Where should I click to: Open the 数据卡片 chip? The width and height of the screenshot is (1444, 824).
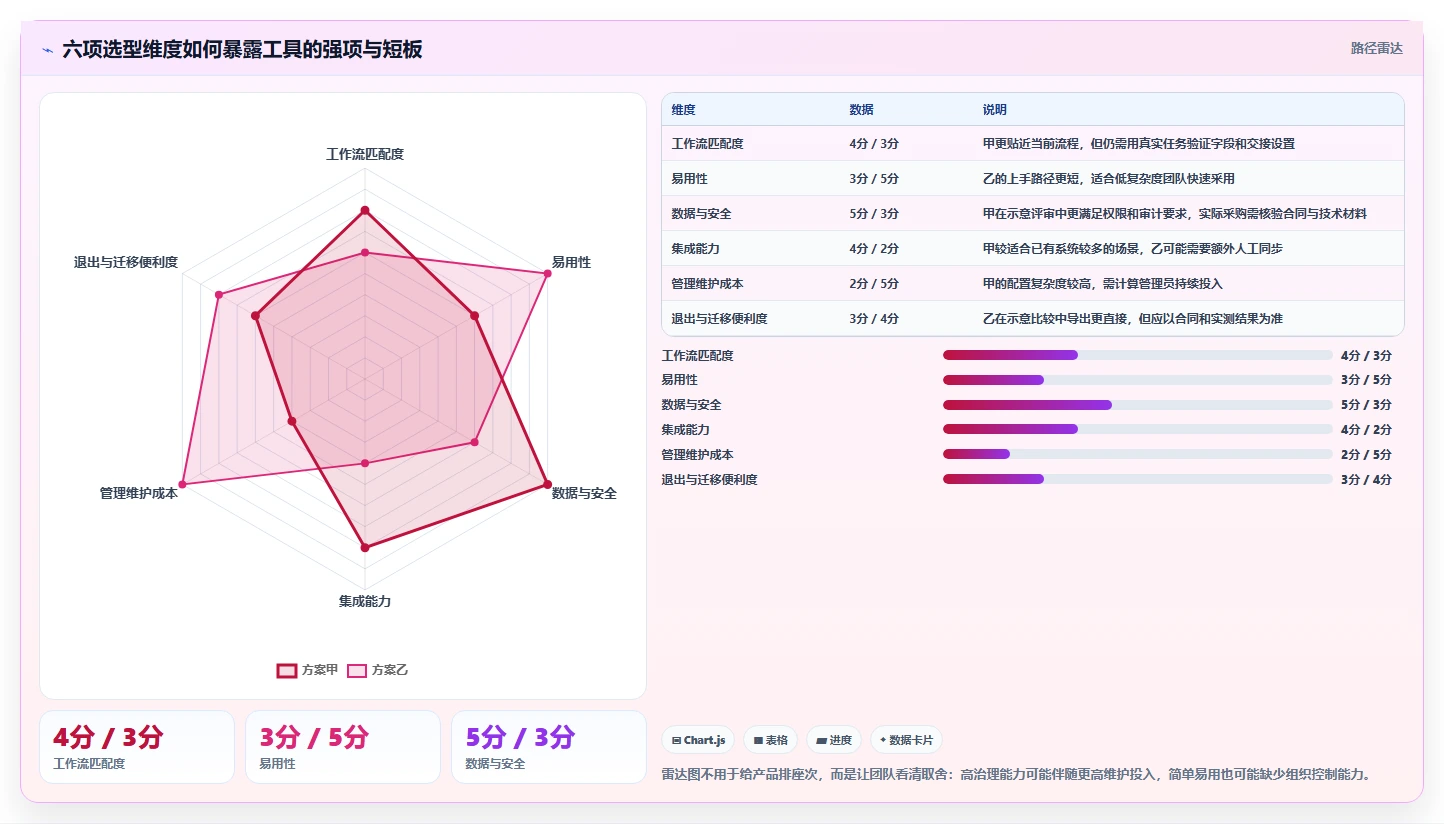(x=906, y=740)
